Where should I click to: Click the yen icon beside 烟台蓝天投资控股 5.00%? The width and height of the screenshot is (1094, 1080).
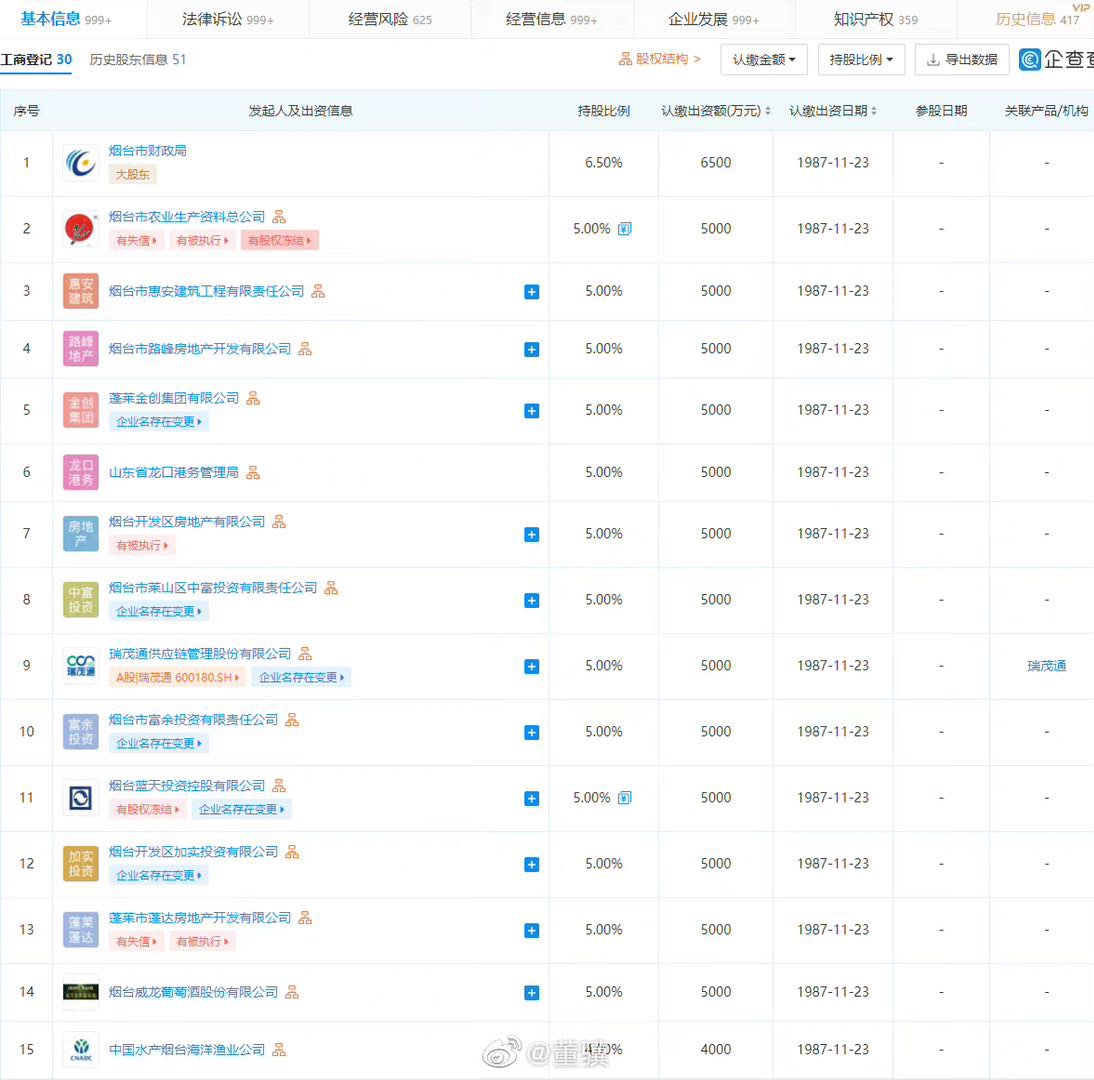click(x=625, y=798)
